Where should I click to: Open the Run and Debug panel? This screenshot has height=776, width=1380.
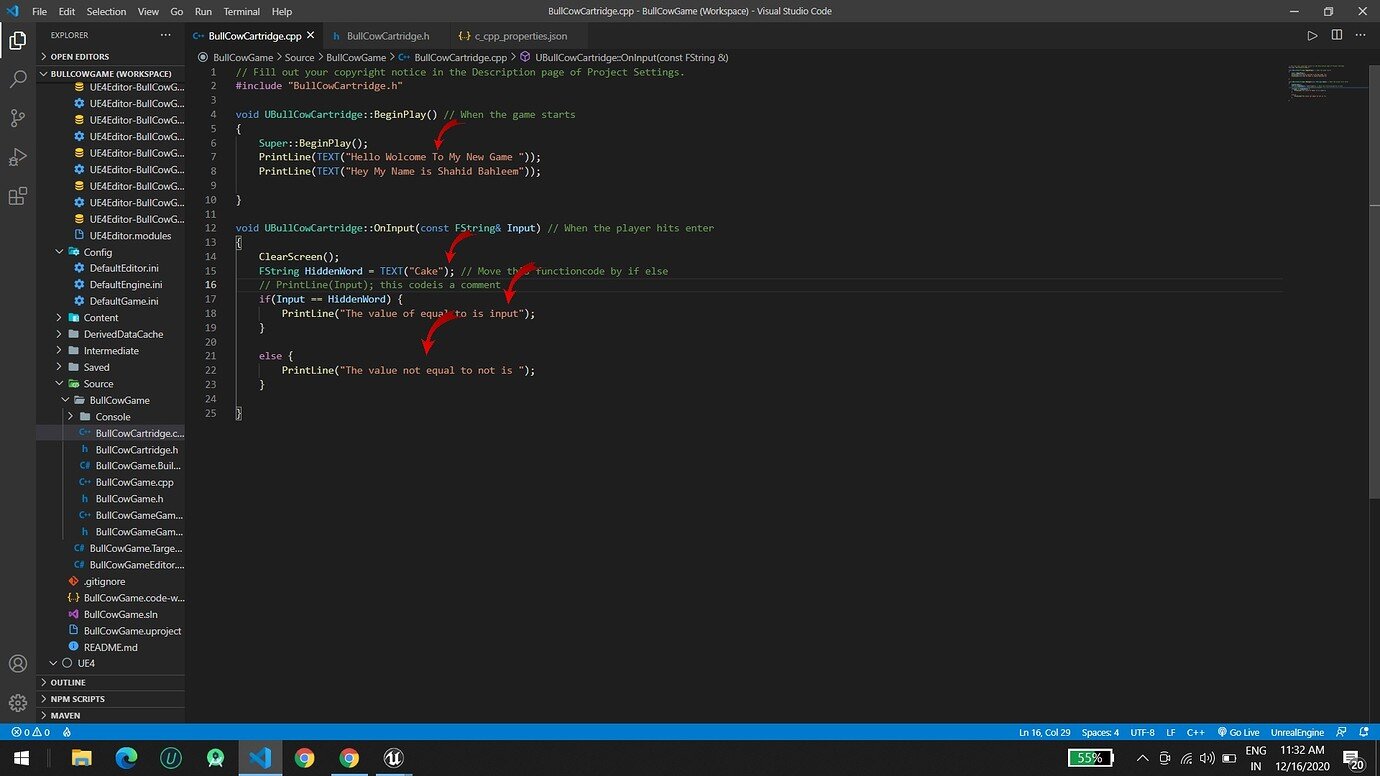click(x=17, y=157)
